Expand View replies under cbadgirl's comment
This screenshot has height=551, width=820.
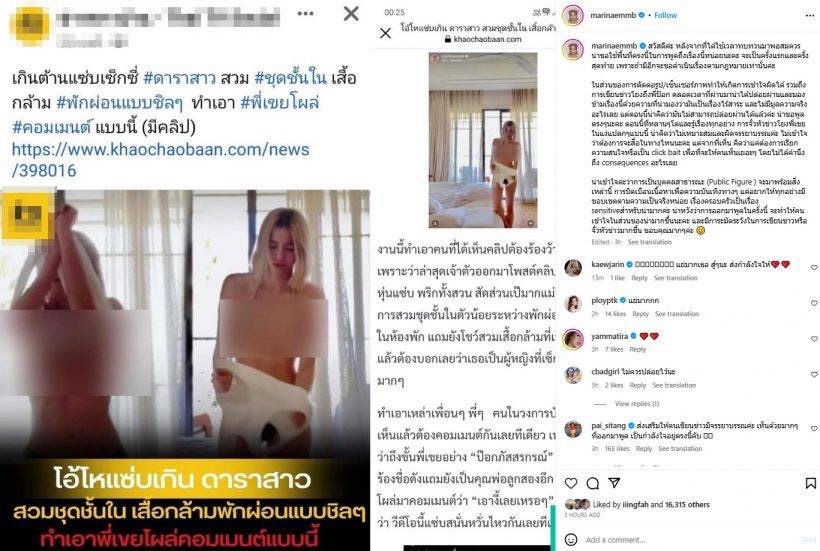pyautogui.click(x=636, y=404)
